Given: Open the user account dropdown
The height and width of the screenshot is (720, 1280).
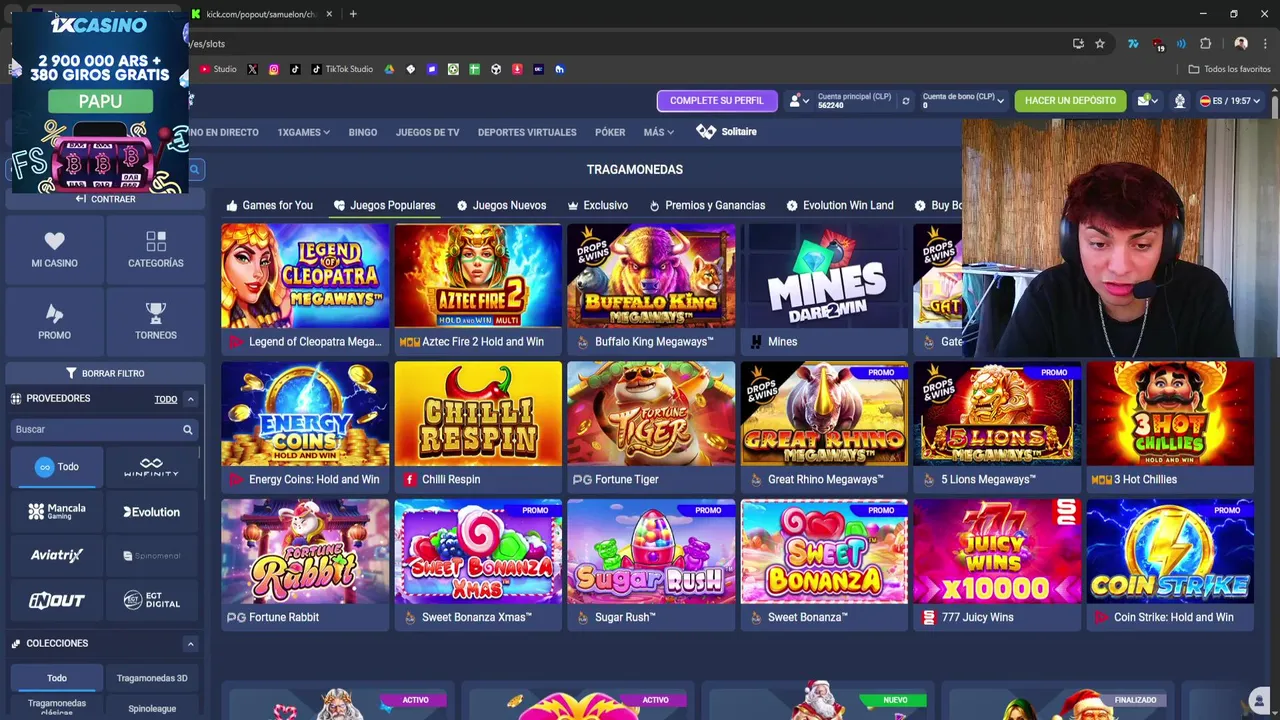Looking at the screenshot, I should (797, 101).
